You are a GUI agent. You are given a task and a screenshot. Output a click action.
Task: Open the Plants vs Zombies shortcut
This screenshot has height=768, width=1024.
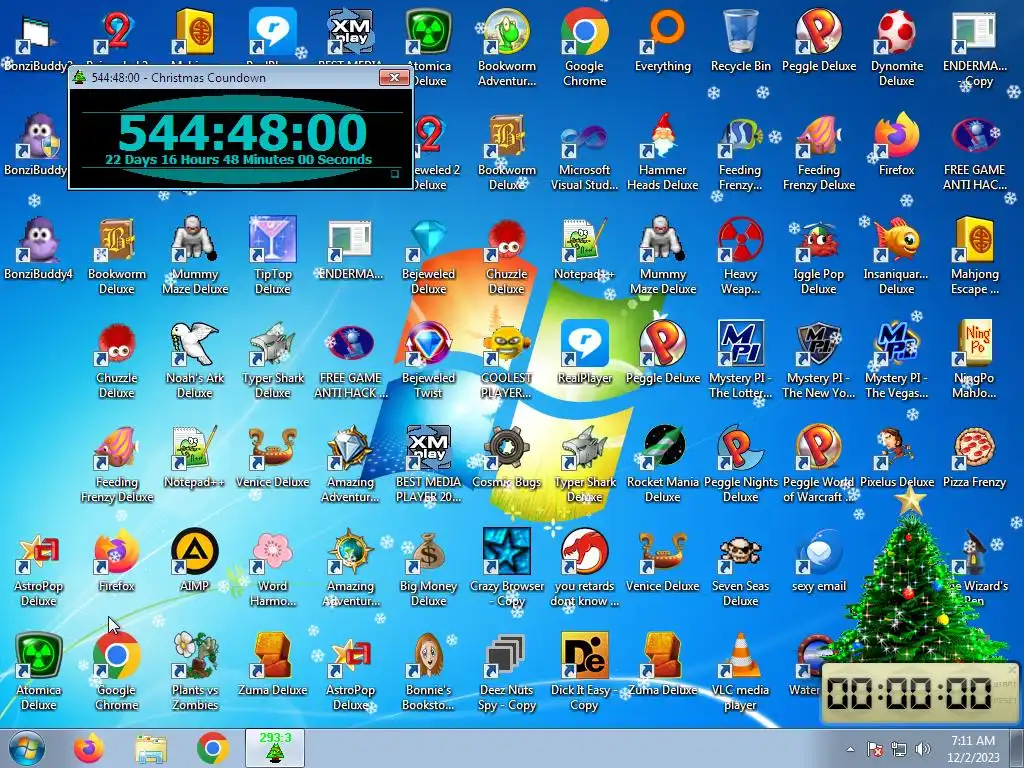[x=195, y=671]
